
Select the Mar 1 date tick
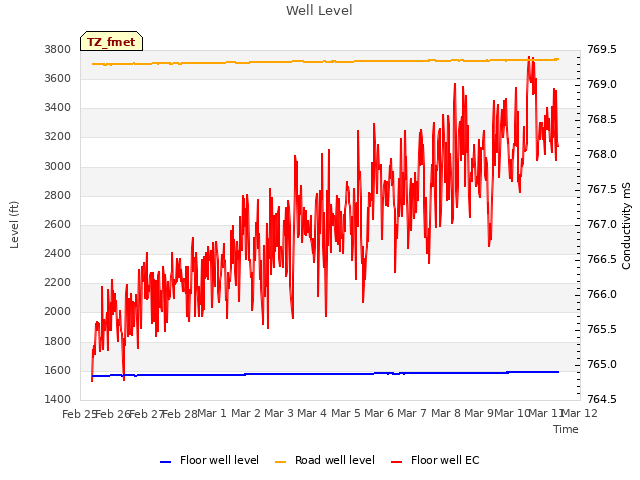click(x=212, y=413)
